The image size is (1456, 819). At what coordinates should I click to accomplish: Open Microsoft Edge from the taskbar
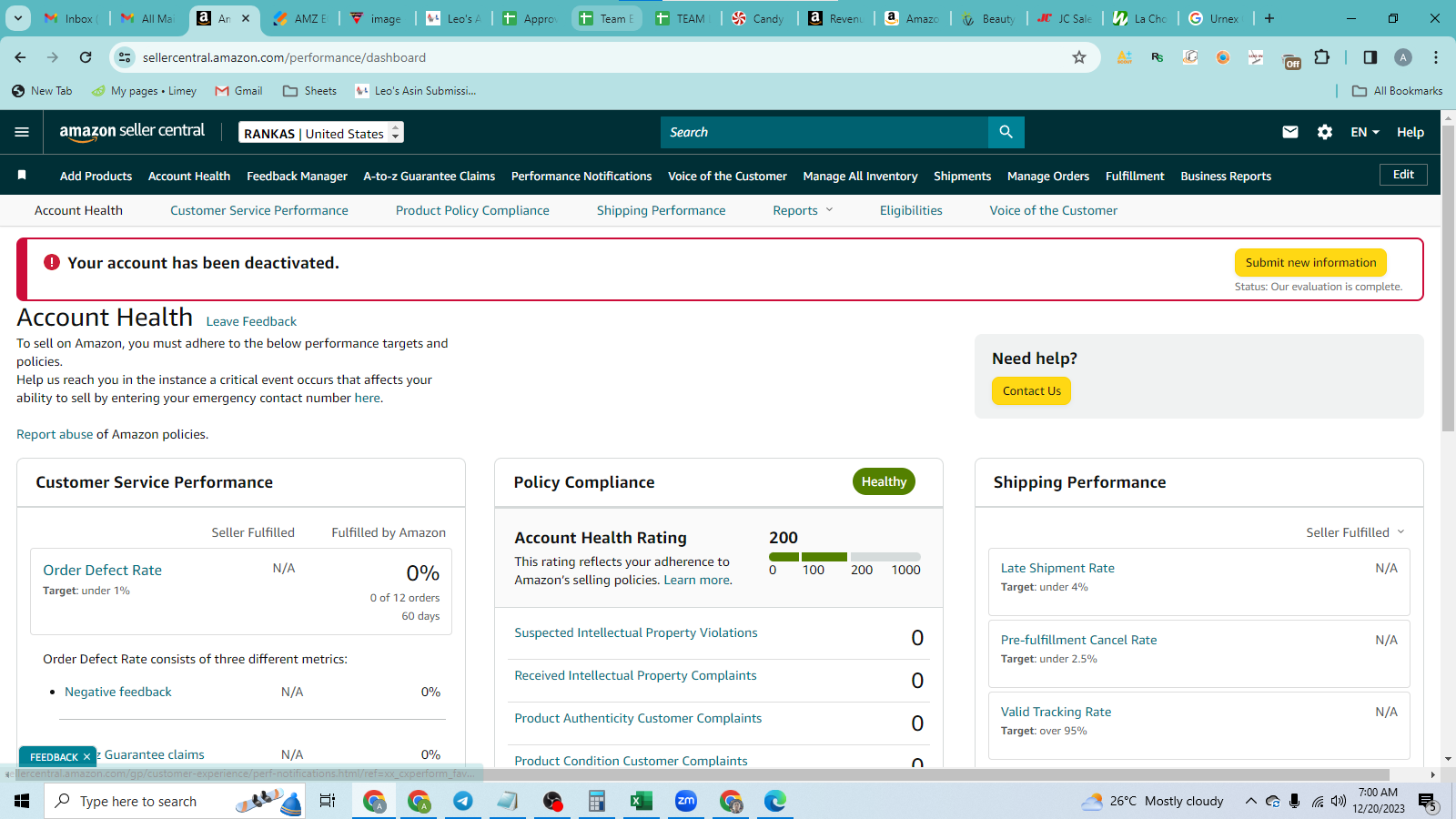click(x=775, y=801)
